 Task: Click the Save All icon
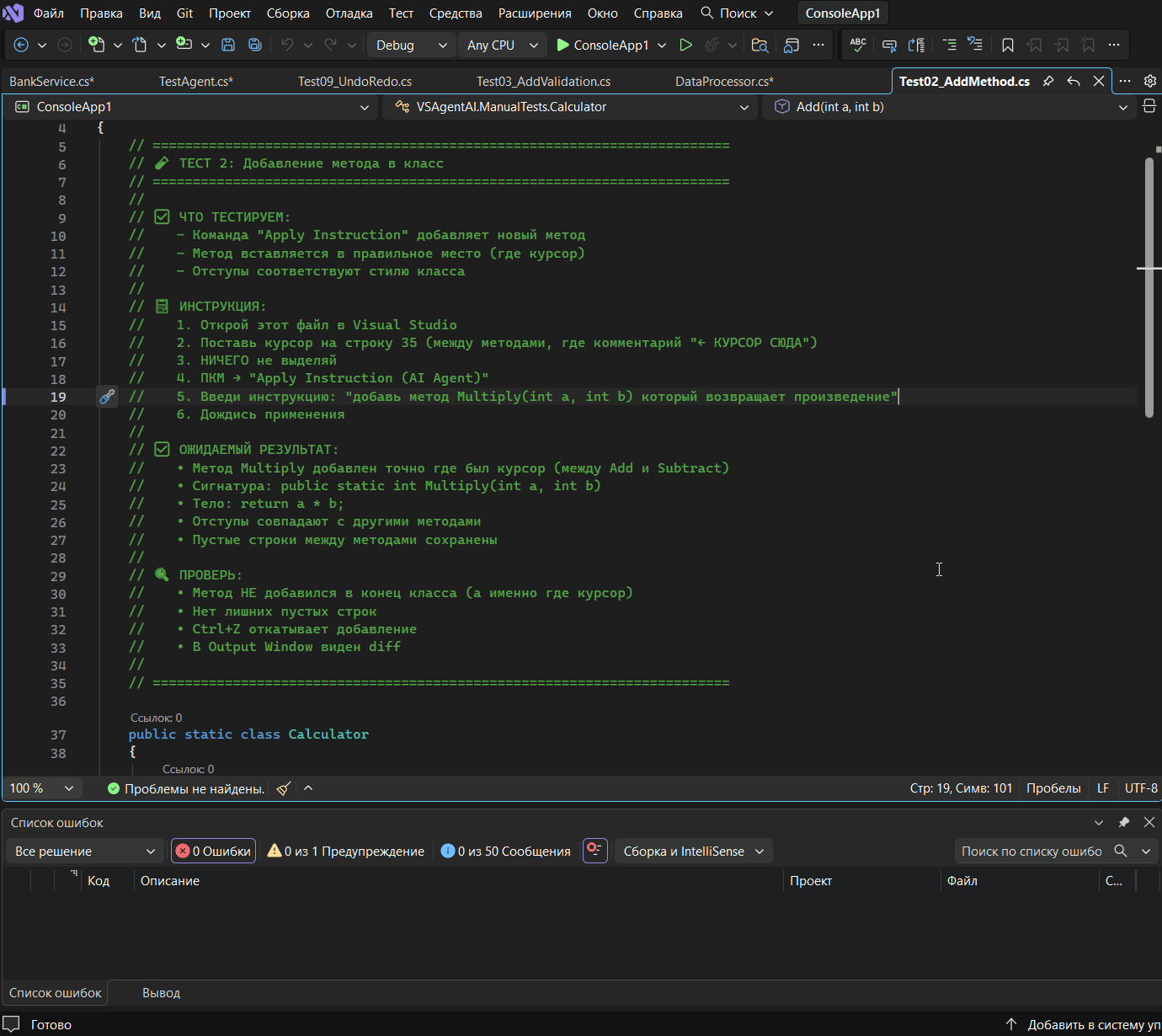point(254,45)
